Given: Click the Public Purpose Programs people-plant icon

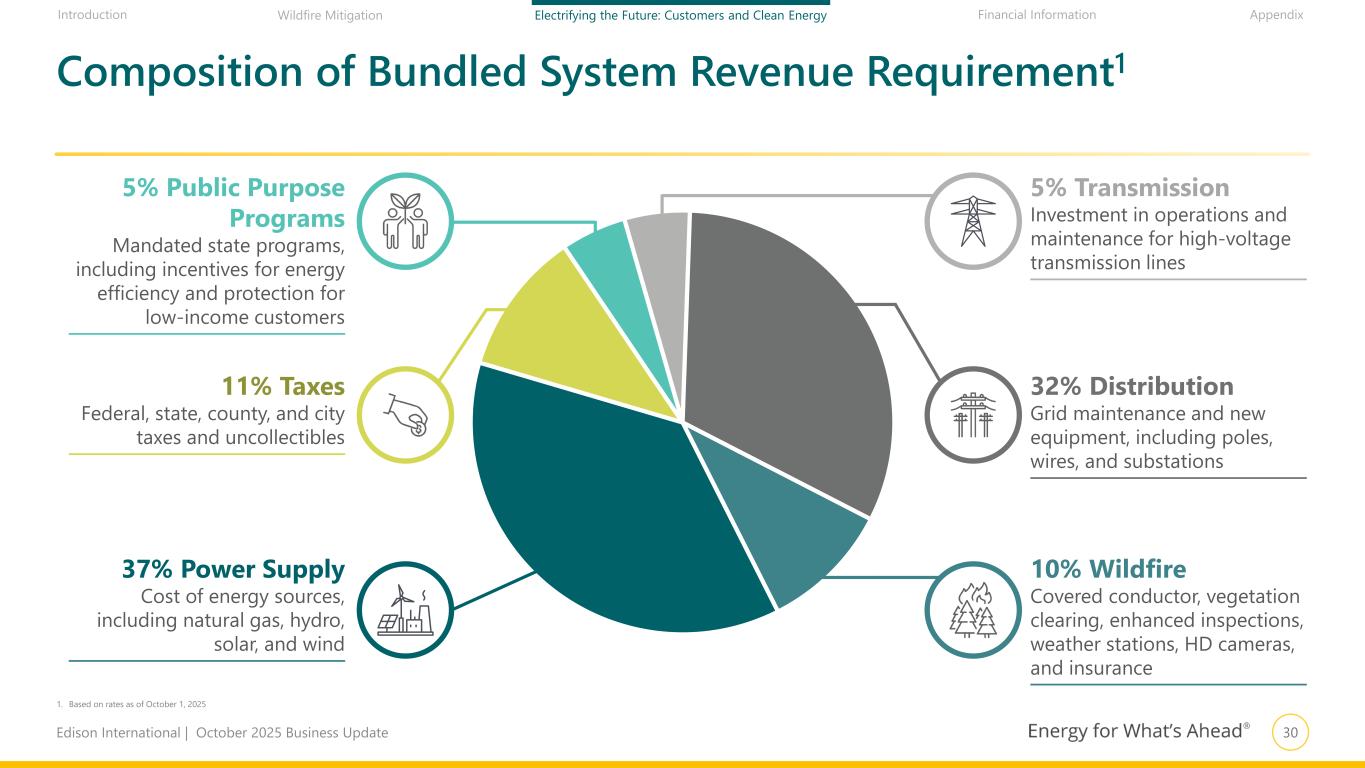Looking at the screenshot, I should (x=406, y=221).
